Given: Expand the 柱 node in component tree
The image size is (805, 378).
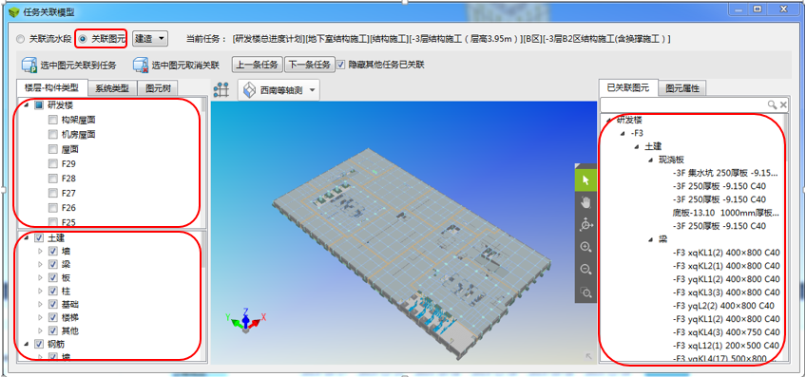Looking at the screenshot, I should click(x=41, y=291).
